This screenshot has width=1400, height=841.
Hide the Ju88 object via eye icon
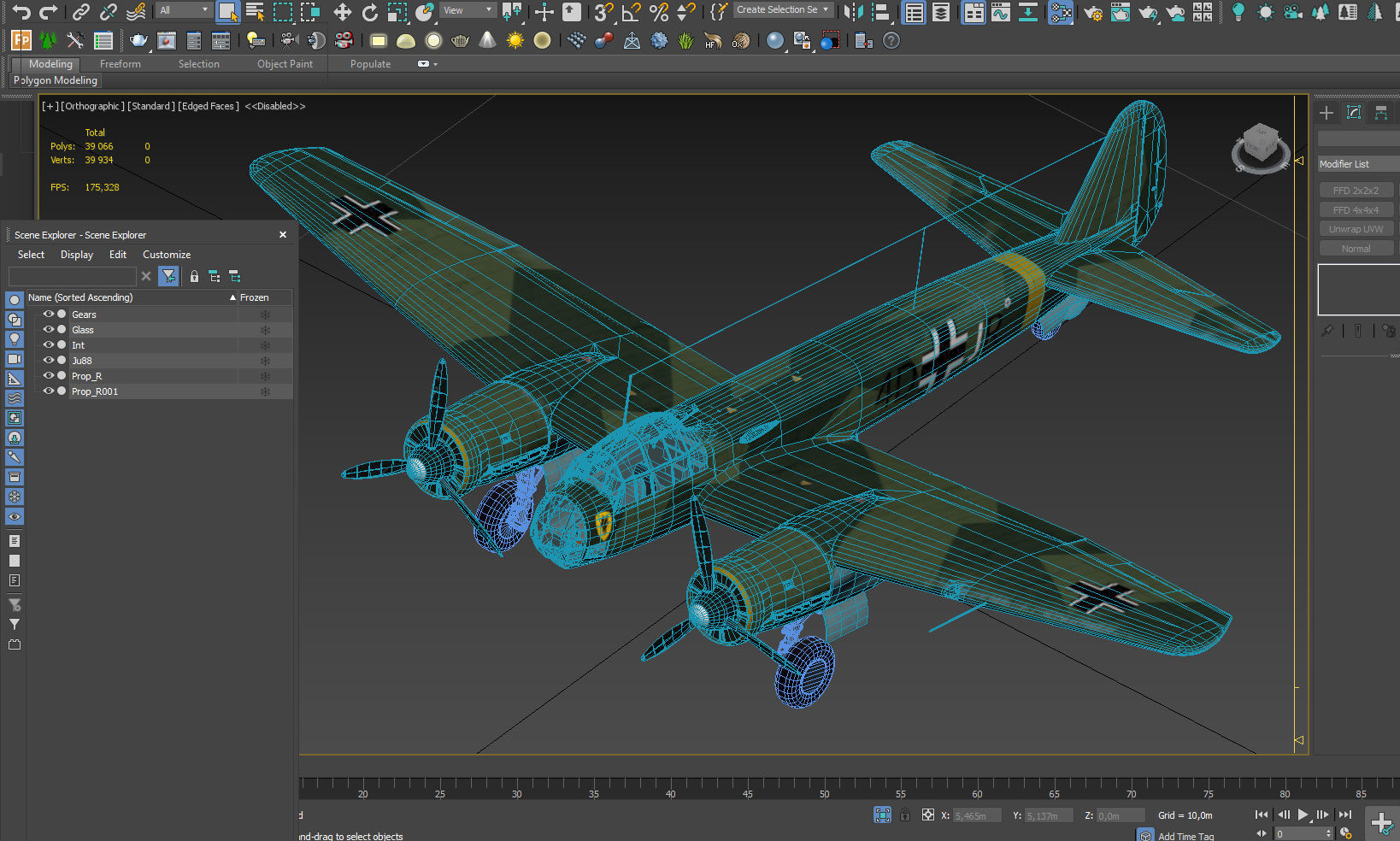click(x=49, y=360)
